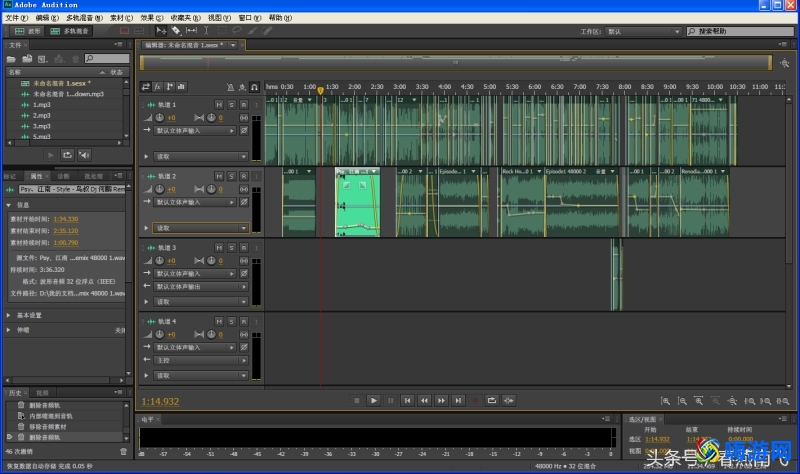Show the sends section in track header

click(x=169, y=87)
